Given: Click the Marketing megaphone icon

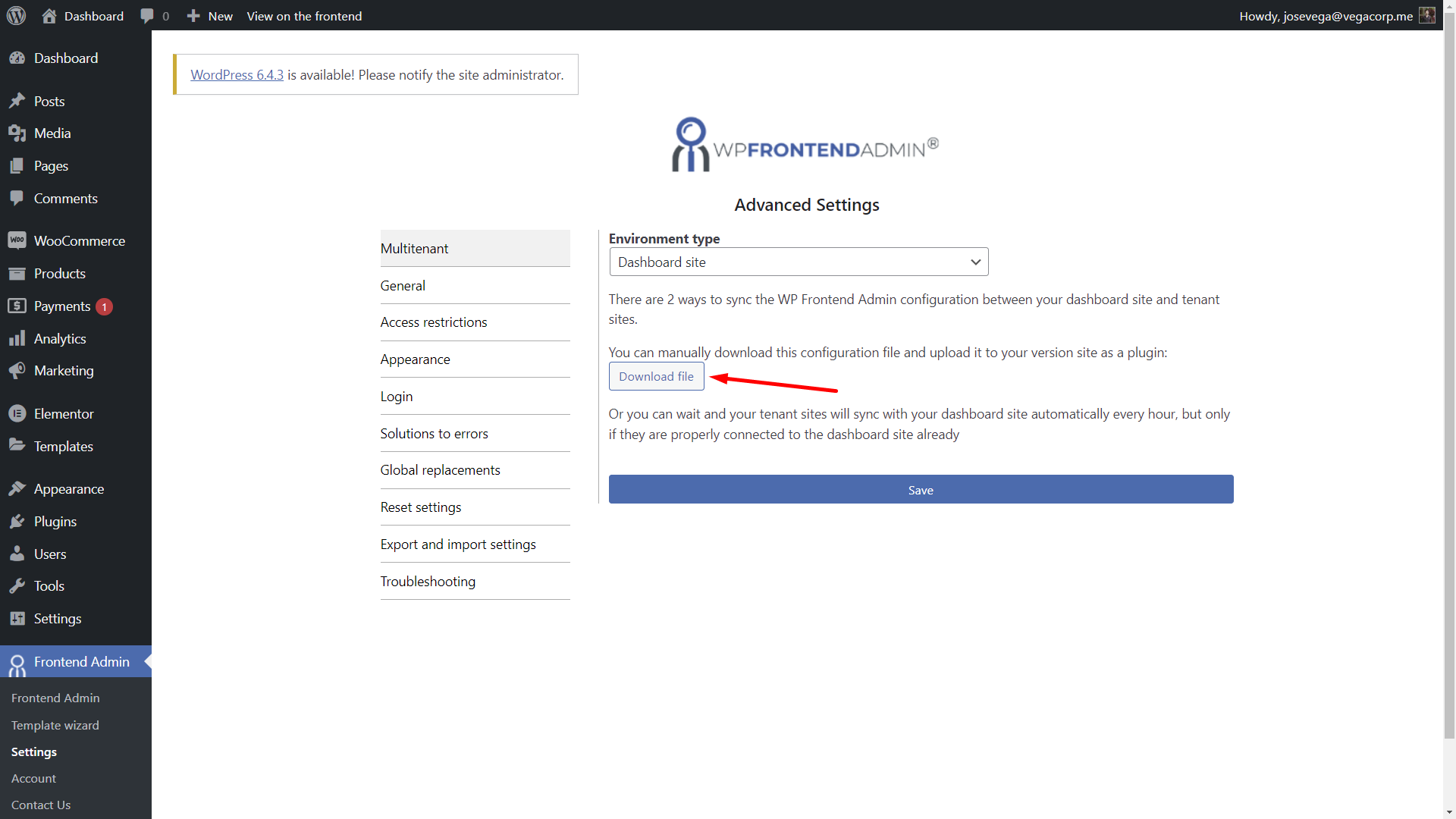Looking at the screenshot, I should pos(17,371).
